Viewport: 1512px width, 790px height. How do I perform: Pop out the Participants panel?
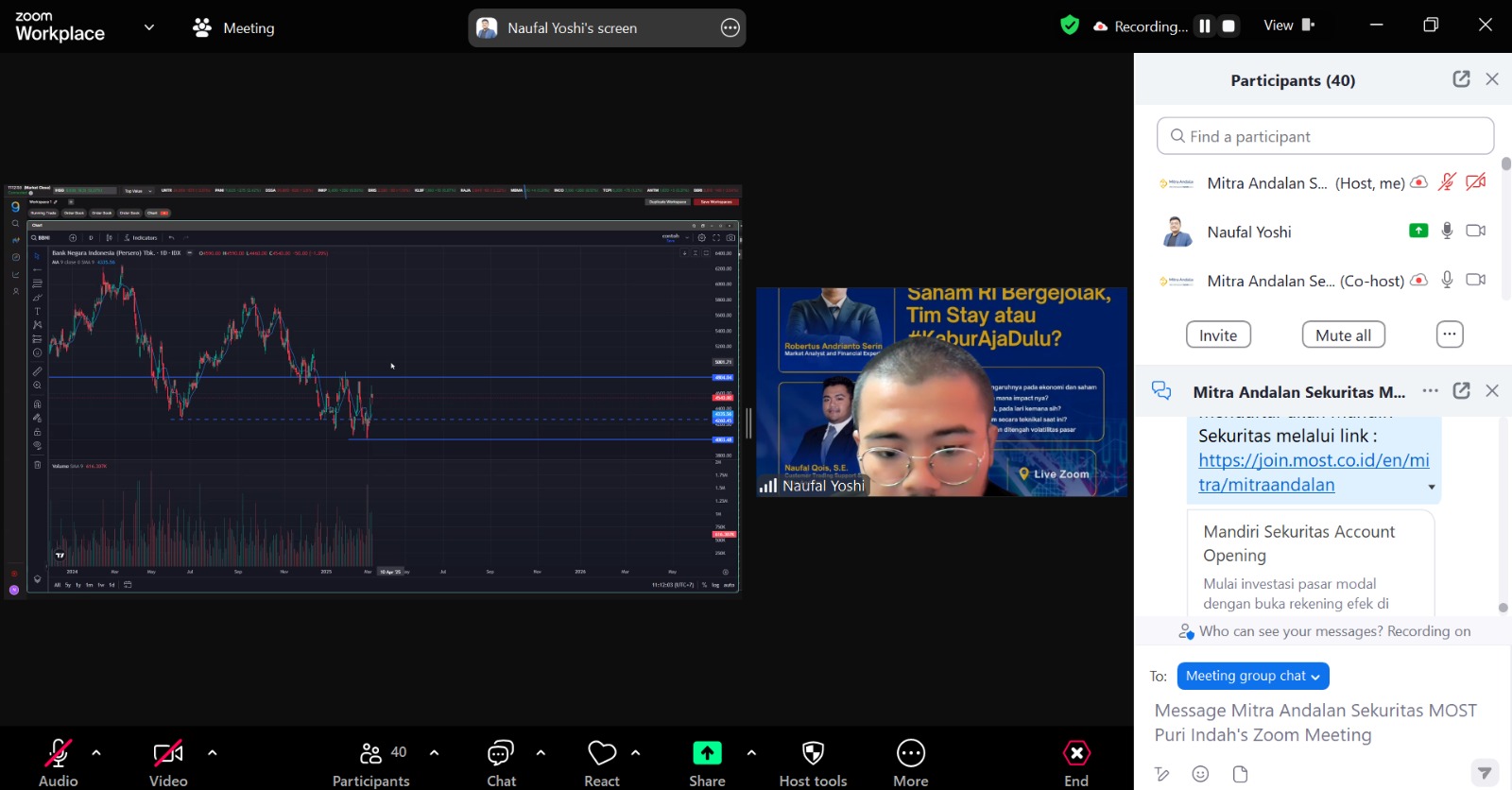click(x=1461, y=79)
